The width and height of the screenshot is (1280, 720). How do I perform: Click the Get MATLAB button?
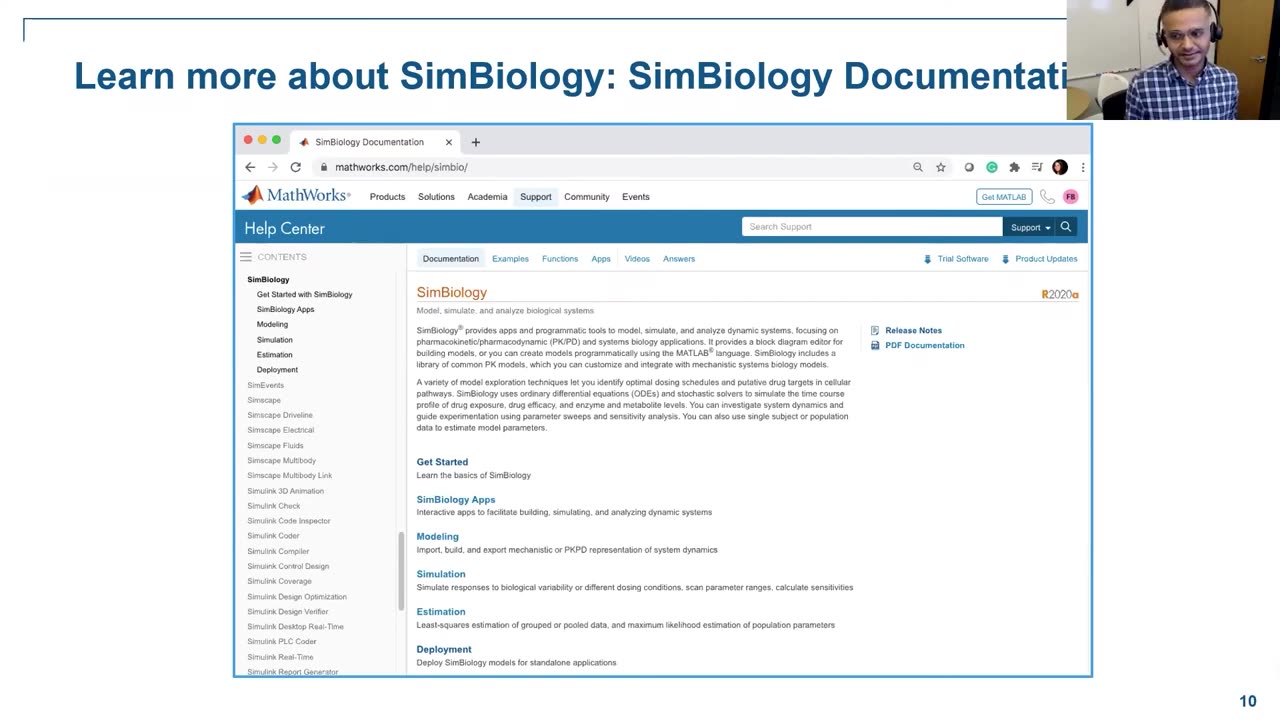coord(1004,197)
